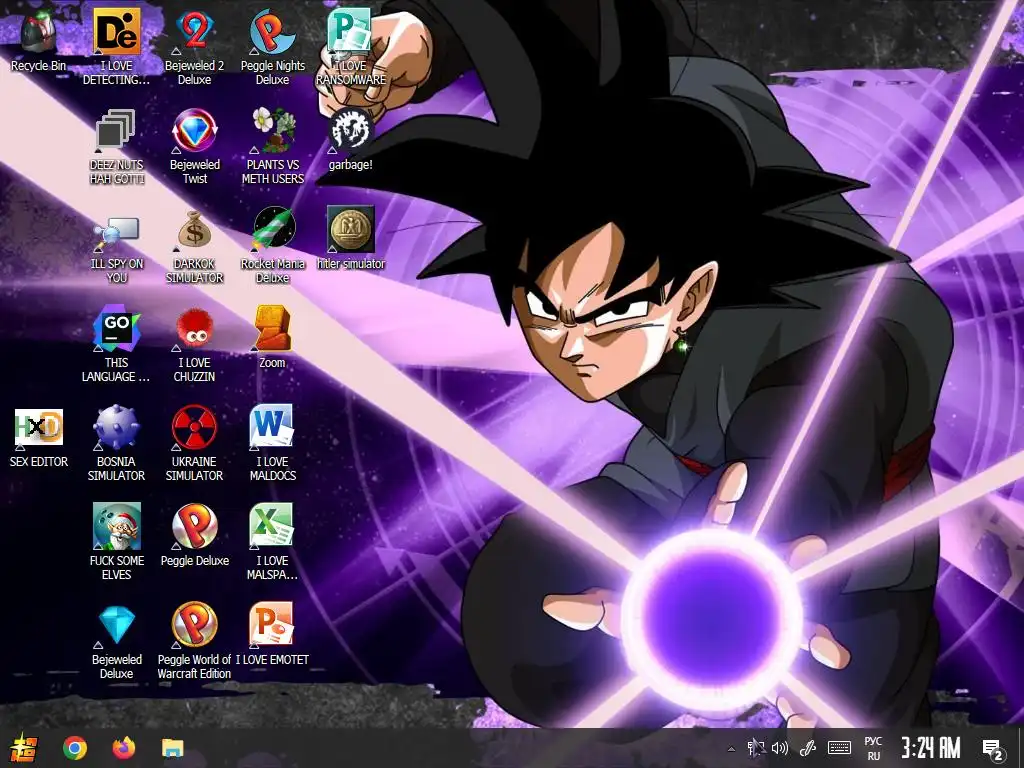
Task: Open the I LOVE CHUZZIN shortcut
Action: click(195, 344)
